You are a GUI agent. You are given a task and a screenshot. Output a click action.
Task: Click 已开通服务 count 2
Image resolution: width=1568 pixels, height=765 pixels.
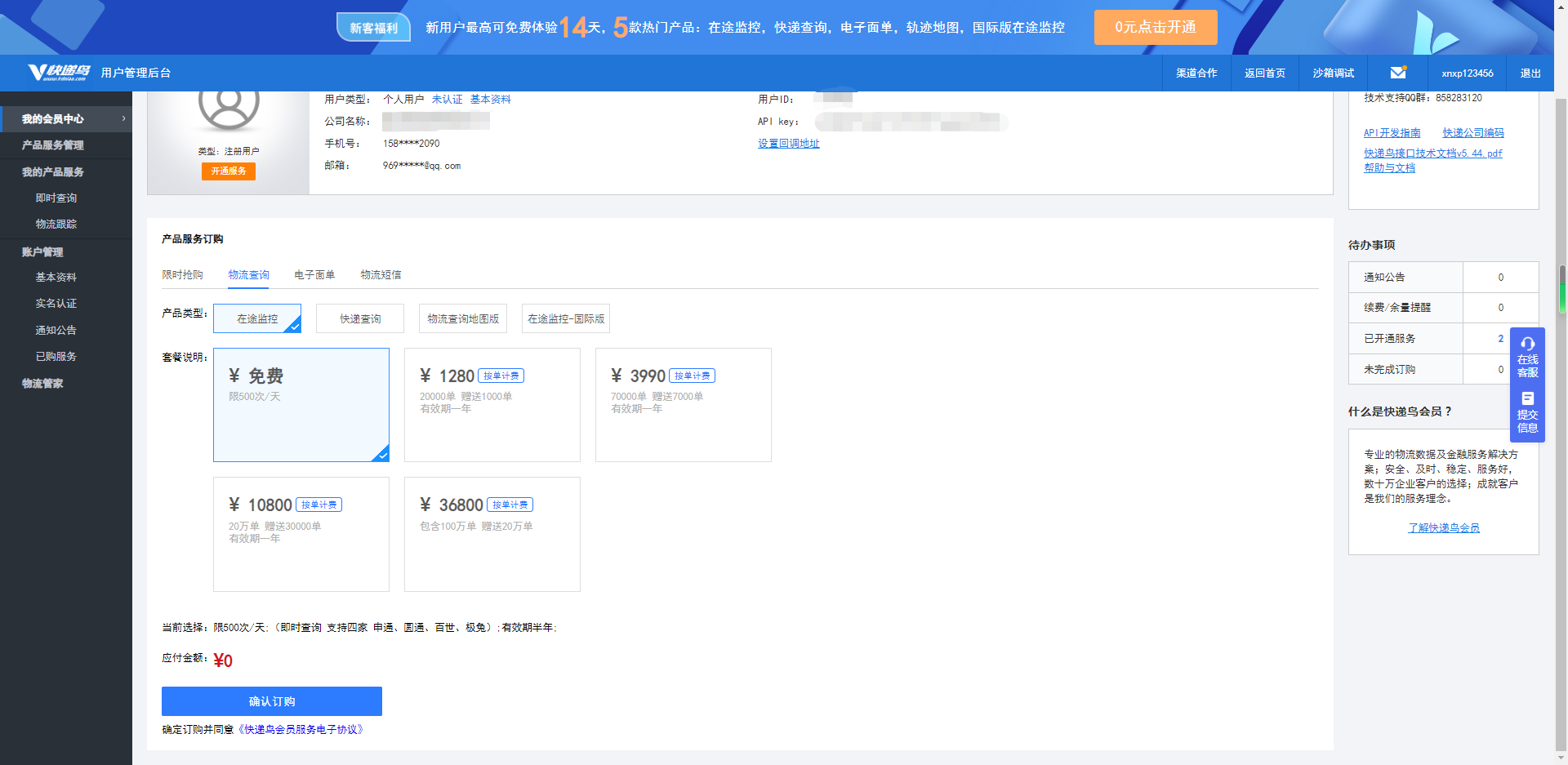(x=1500, y=338)
